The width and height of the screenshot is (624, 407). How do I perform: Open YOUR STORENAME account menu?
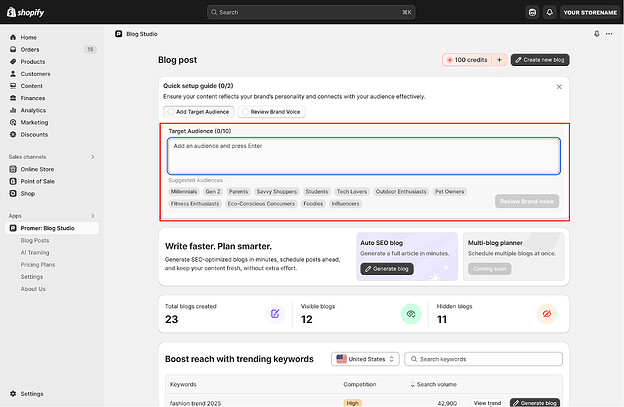point(590,12)
